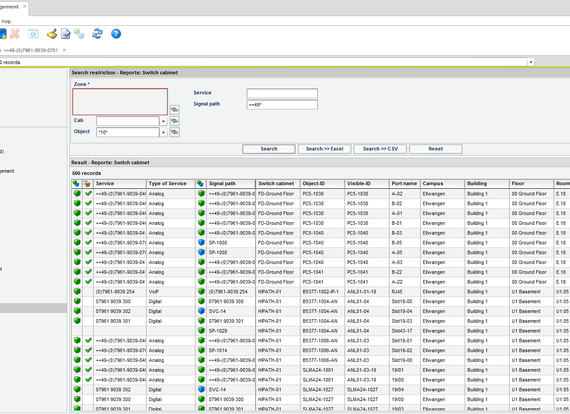Click the Reset button
Image resolution: width=570 pixels, height=414 pixels.
tap(435, 149)
